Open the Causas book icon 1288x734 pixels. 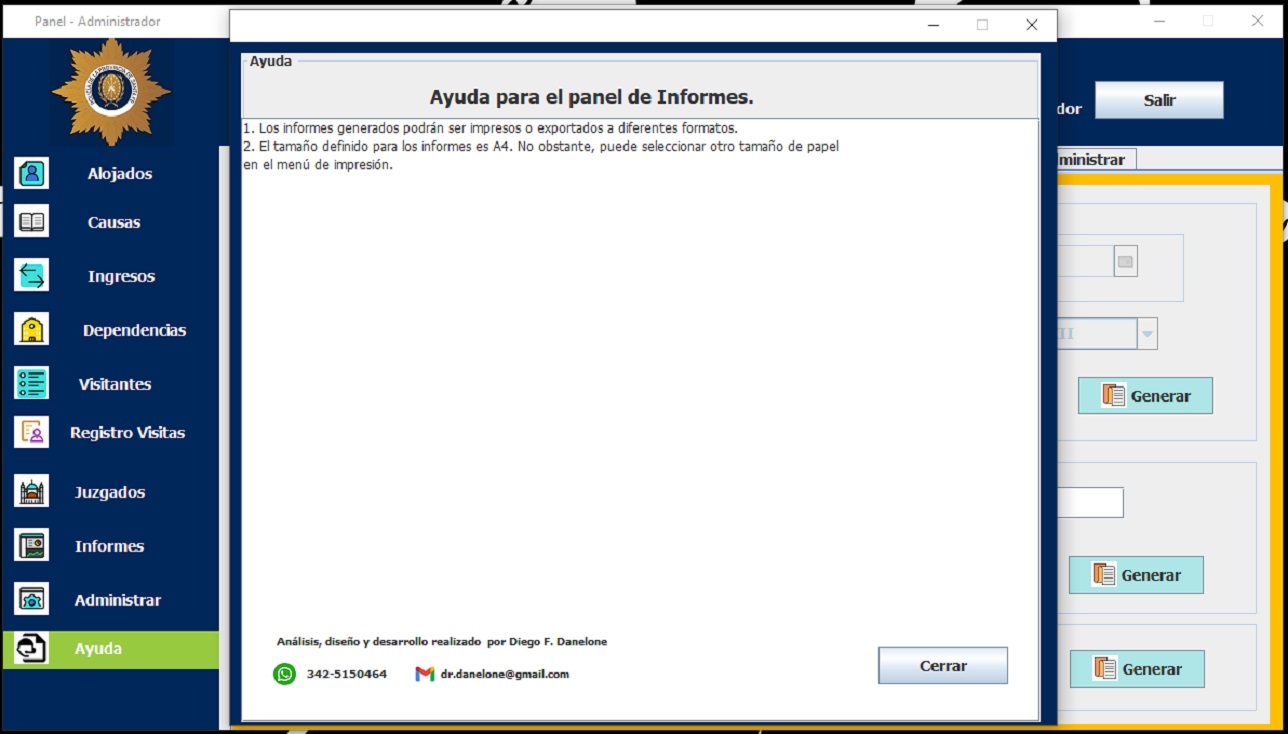32,222
